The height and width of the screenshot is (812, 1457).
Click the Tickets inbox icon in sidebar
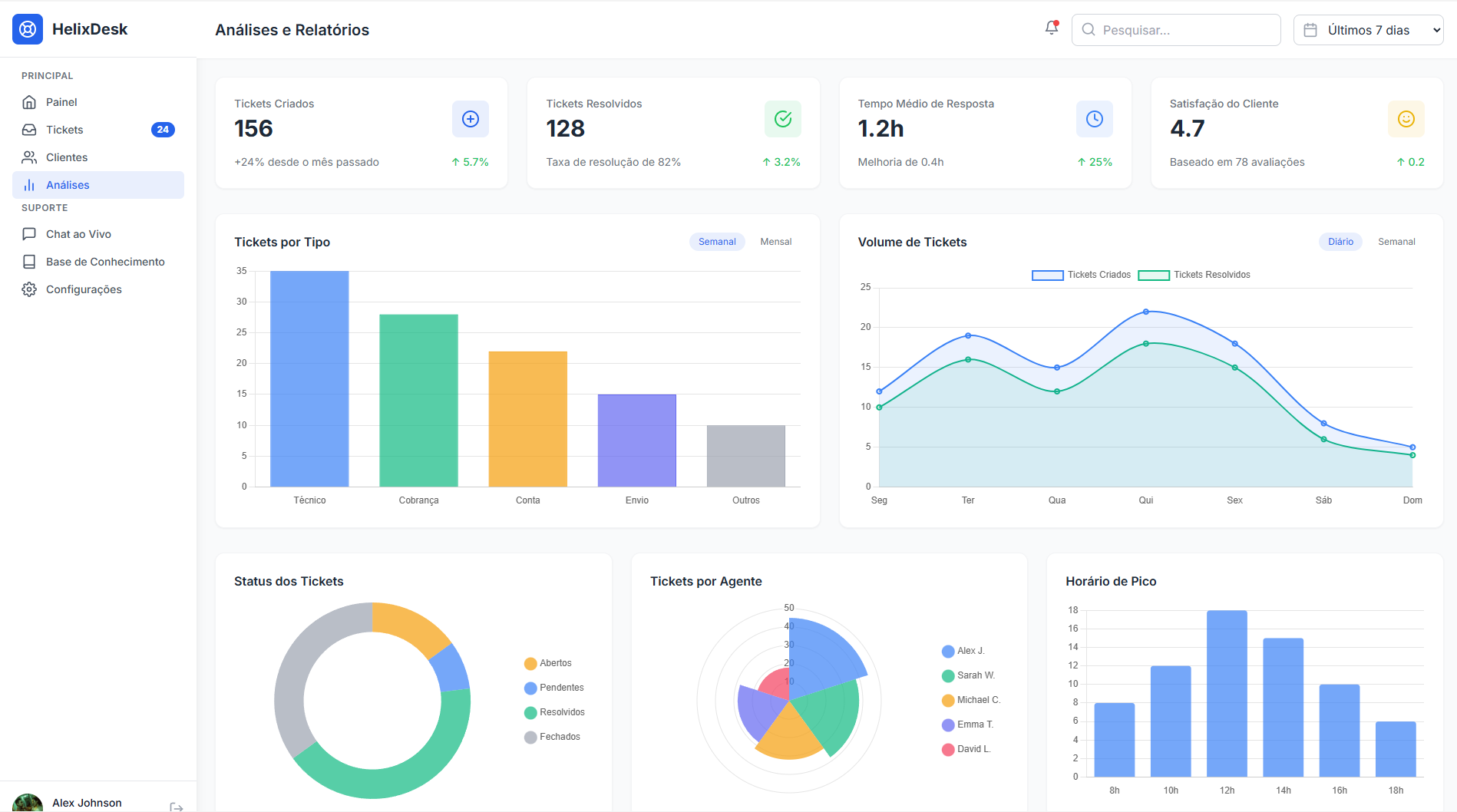29,129
